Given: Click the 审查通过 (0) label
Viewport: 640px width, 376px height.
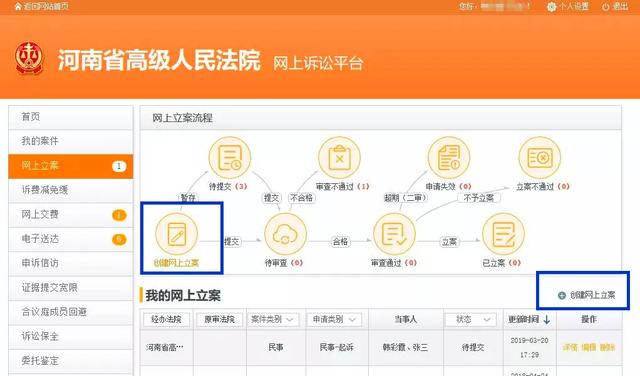Looking at the screenshot, I should click(x=394, y=263).
